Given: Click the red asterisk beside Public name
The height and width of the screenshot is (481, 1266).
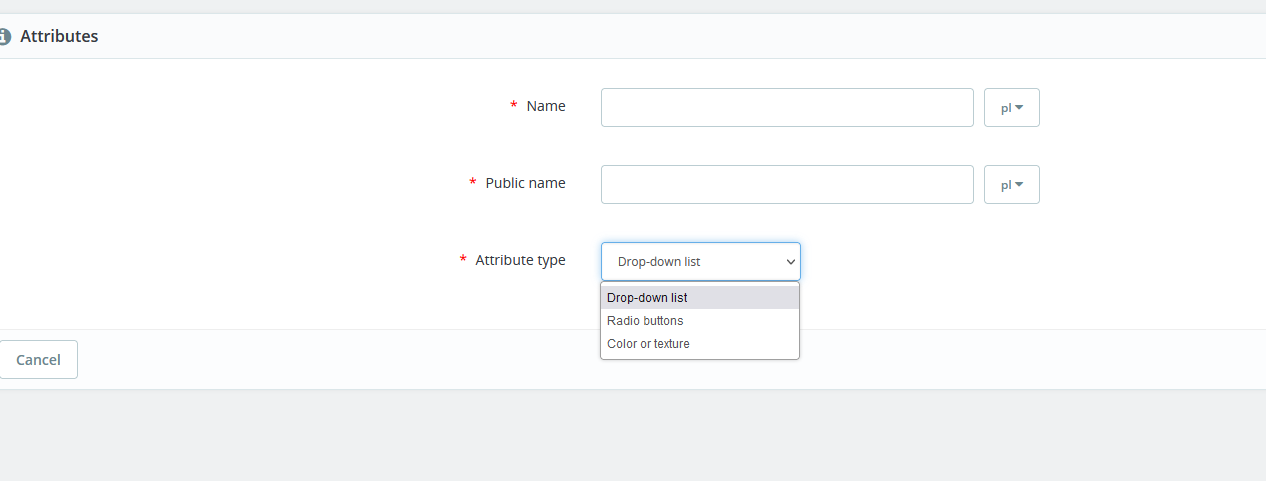Looking at the screenshot, I should click(473, 183).
